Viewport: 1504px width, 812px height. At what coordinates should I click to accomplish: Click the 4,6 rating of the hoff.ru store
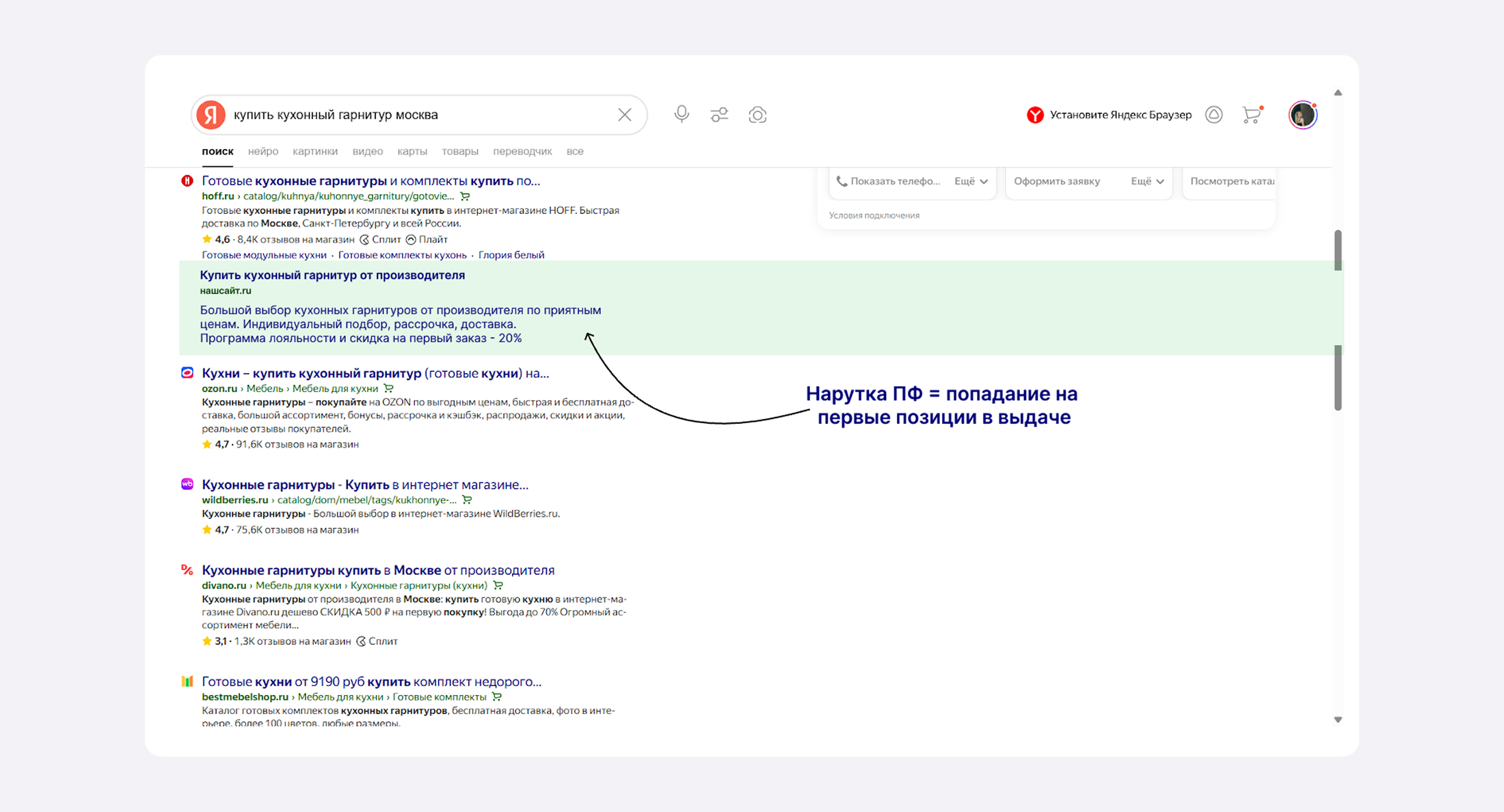[x=222, y=239]
